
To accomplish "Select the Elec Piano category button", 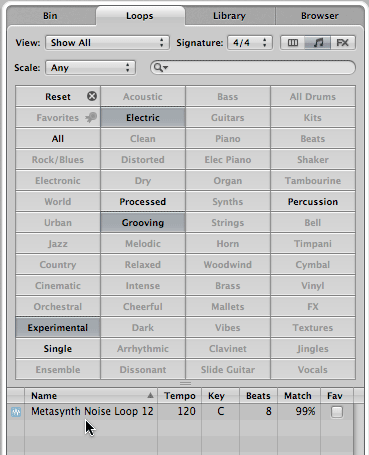I will click(228, 159).
